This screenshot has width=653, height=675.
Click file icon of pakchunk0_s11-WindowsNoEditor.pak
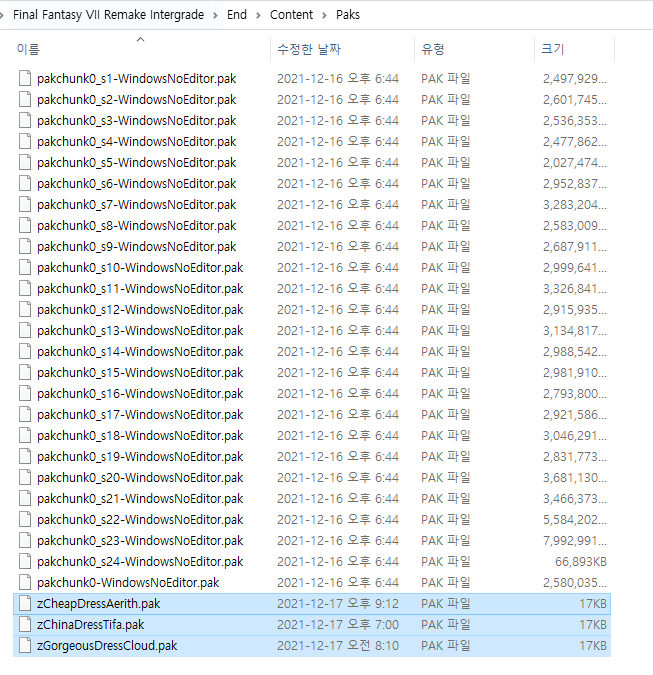(25, 288)
